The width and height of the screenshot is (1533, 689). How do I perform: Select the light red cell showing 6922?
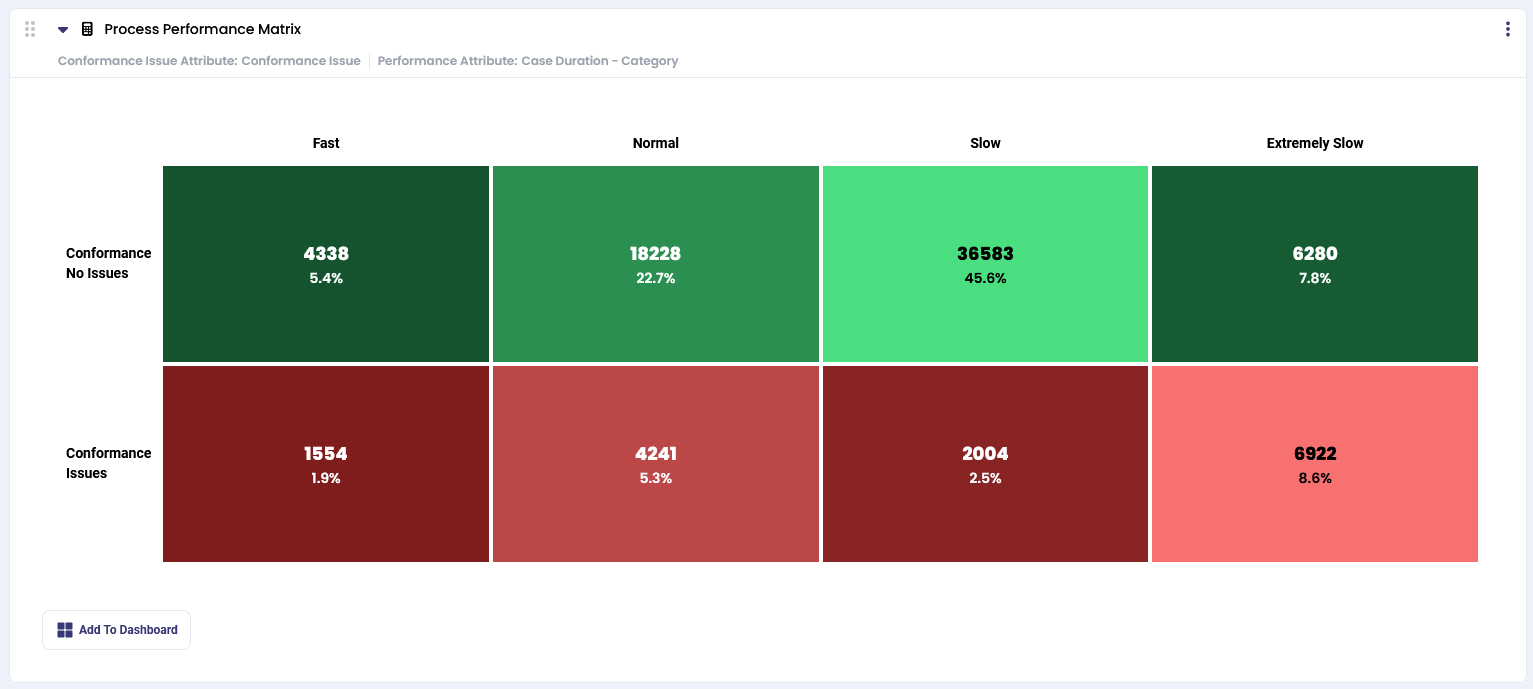click(1314, 464)
